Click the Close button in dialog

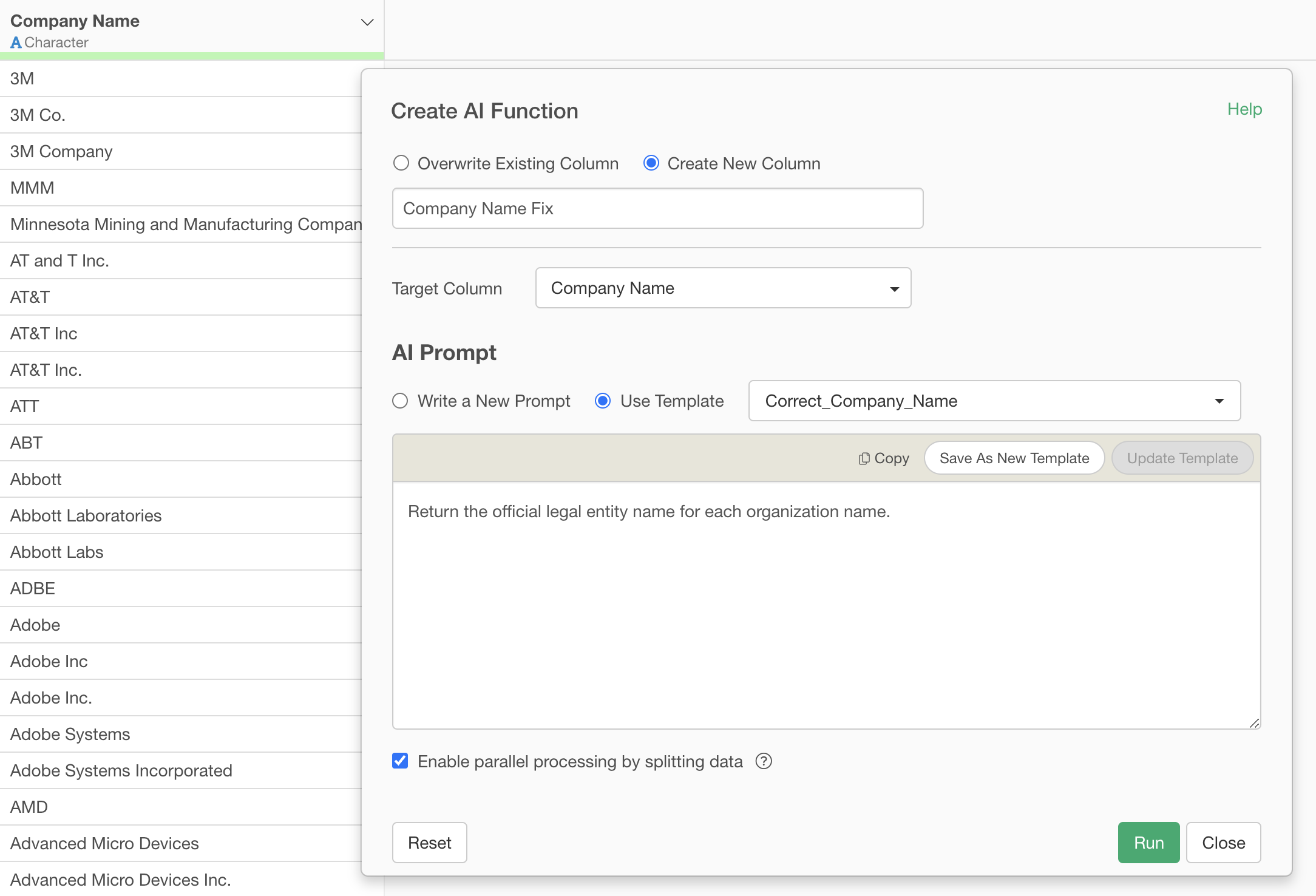pyautogui.click(x=1223, y=843)
